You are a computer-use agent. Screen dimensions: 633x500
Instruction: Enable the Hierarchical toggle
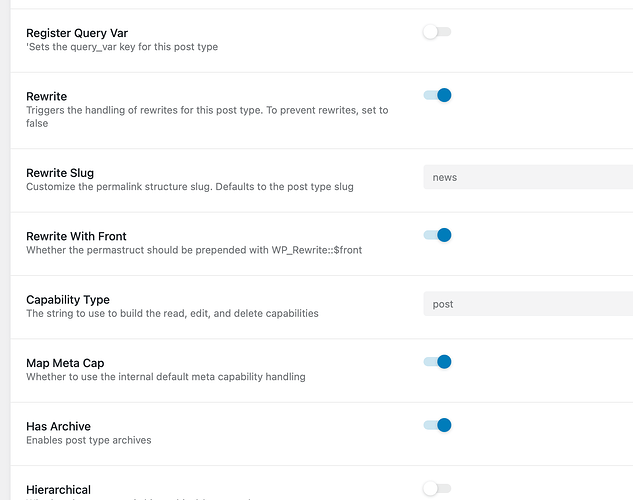437,488
